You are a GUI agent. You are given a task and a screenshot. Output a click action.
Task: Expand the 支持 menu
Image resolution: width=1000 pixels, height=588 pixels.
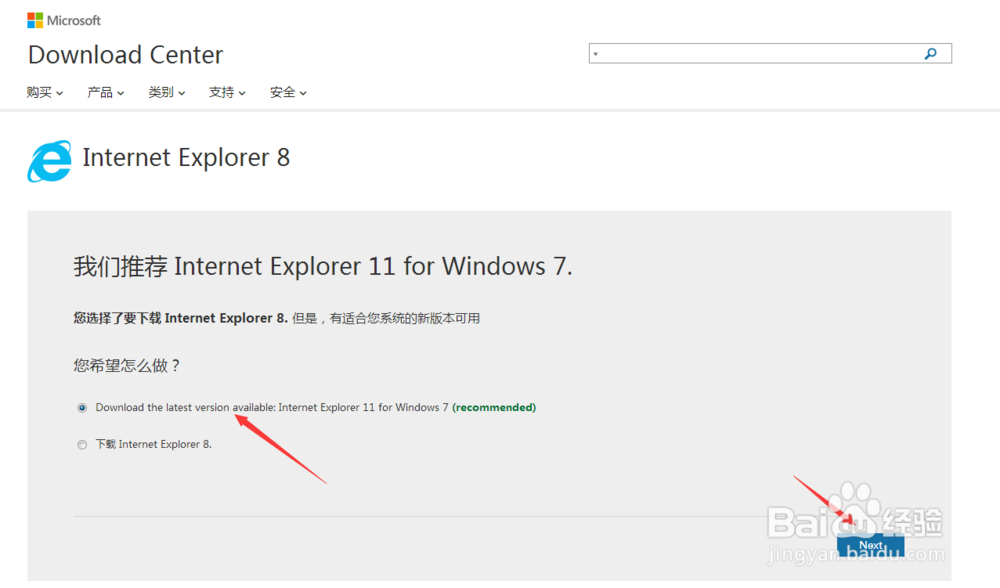coord(227,92)
